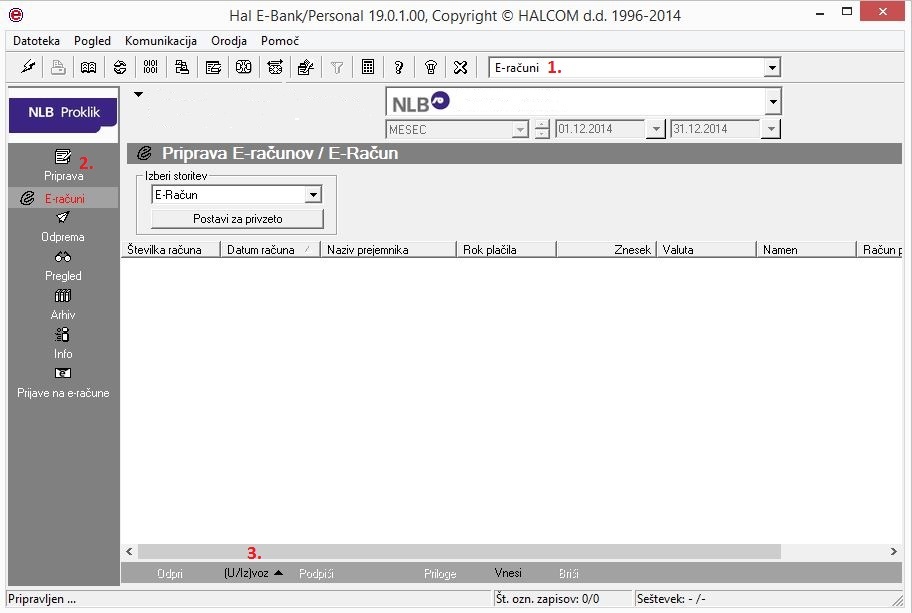Screen dimensions: 912x613
Task: Click the horizontal scrollbar thumb
Action: pos(459,551)
